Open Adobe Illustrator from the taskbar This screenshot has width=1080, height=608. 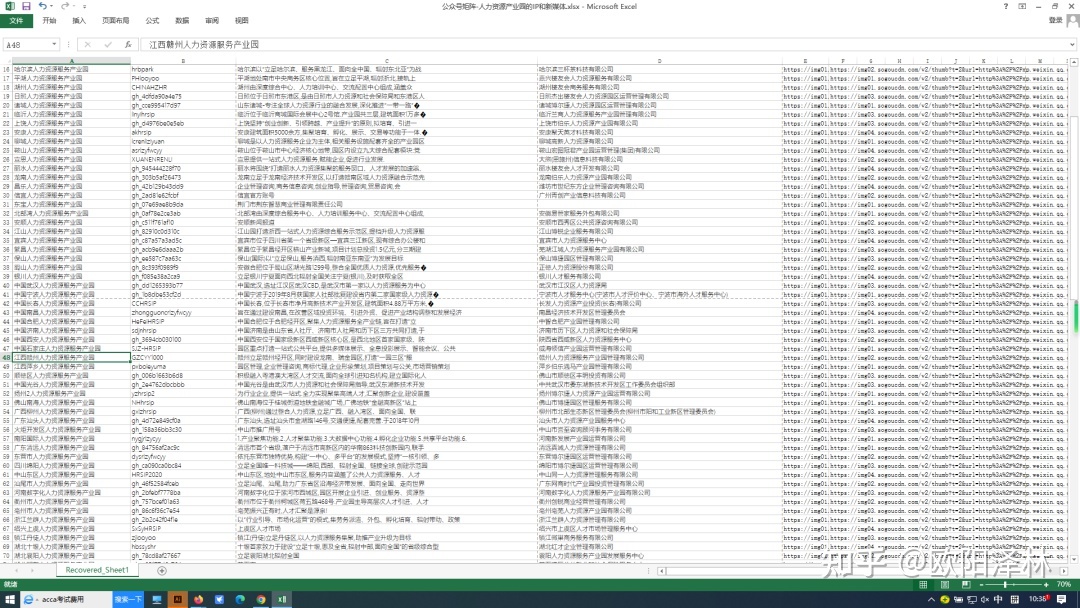[178, 600]
